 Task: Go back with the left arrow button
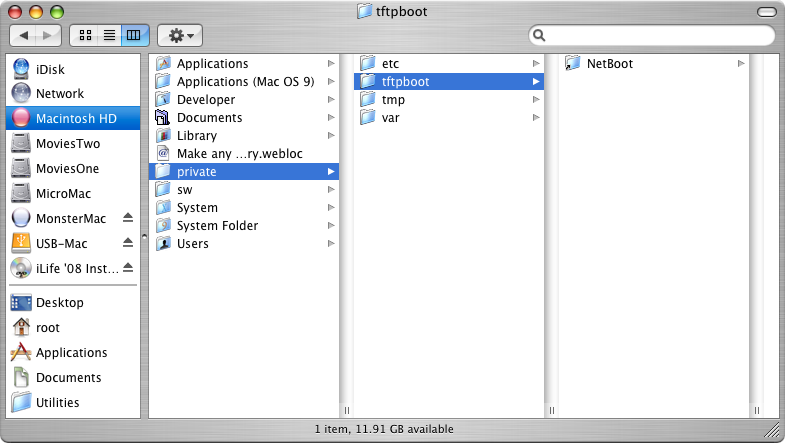click(23, 36)
